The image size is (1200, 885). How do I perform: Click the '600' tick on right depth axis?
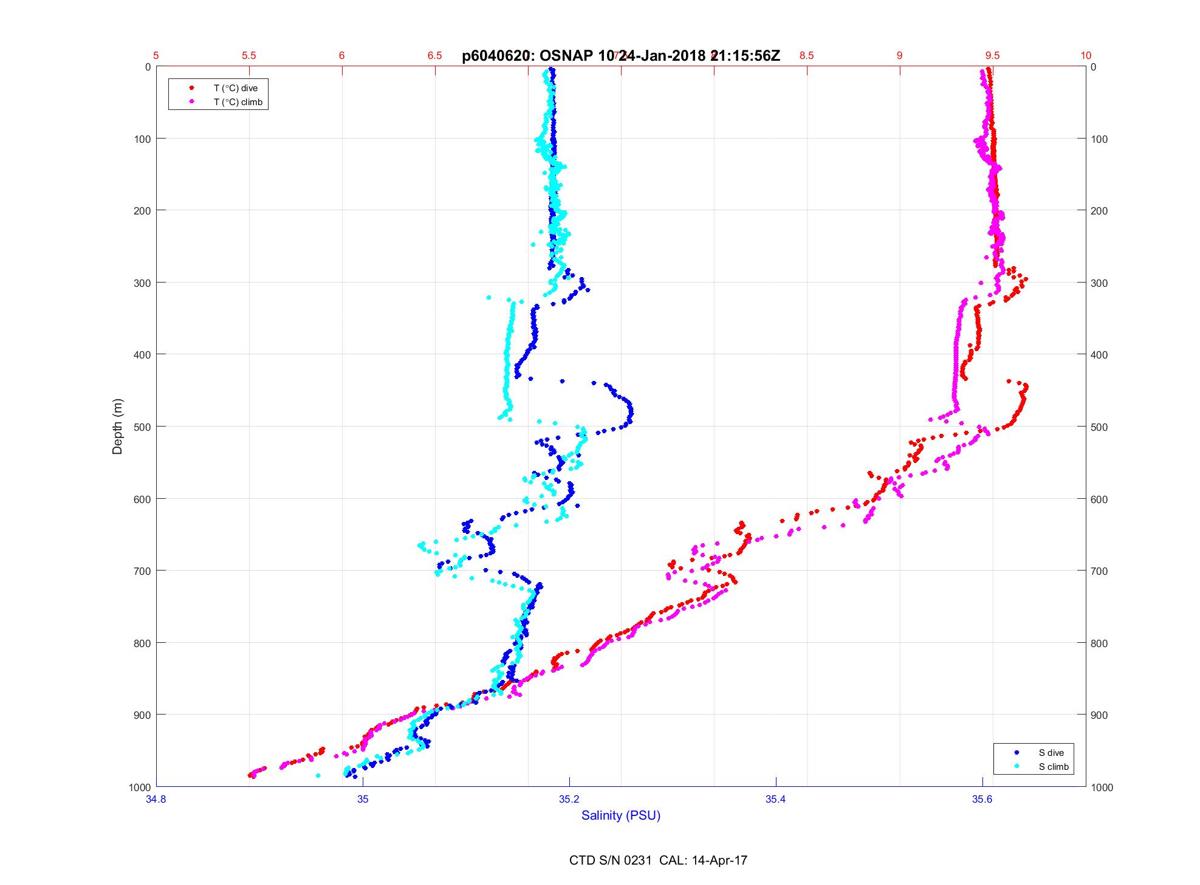pyautogui.click(x=1101, y=499)
